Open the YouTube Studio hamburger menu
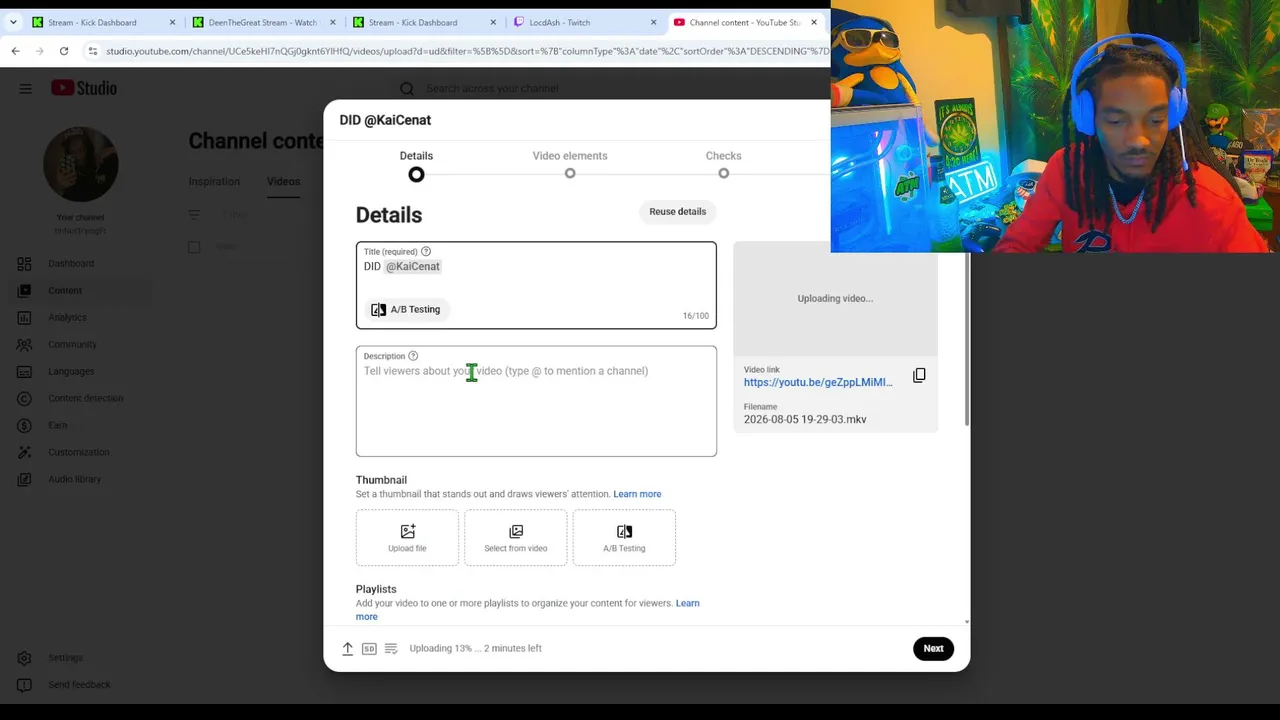1280x720 pixels. [x=25, y=88]
